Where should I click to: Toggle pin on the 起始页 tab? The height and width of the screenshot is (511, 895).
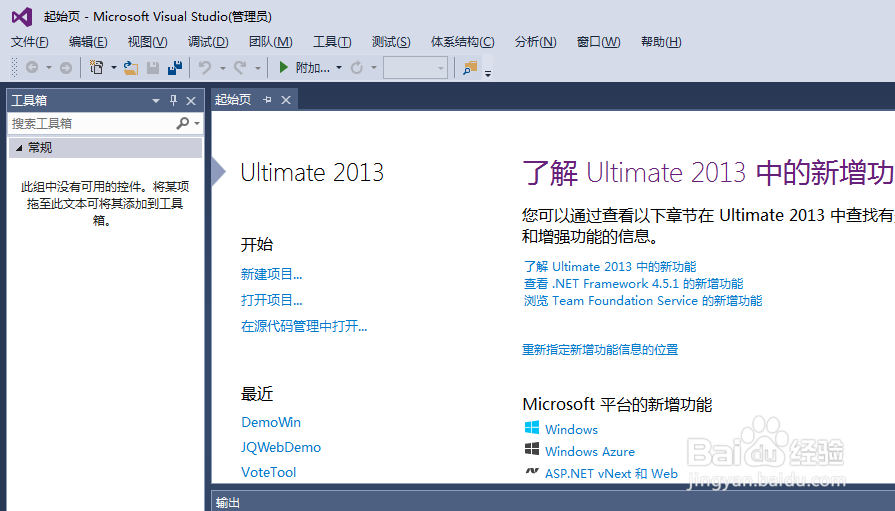tap(267, 100)
